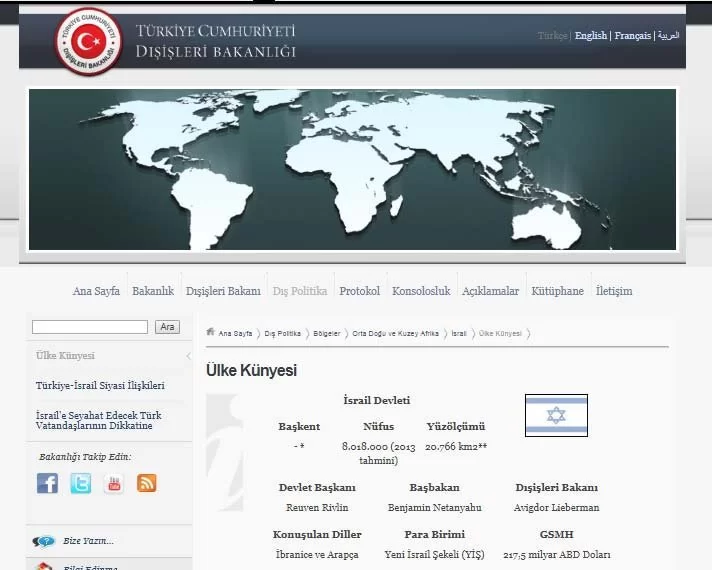The height and width of the screenshot is (570, 712).
Task: Click the Türkiye Cumhuriyeti Dışişleri Bakanlığı title
Action: pyautogui.click(x=216, y=41)
